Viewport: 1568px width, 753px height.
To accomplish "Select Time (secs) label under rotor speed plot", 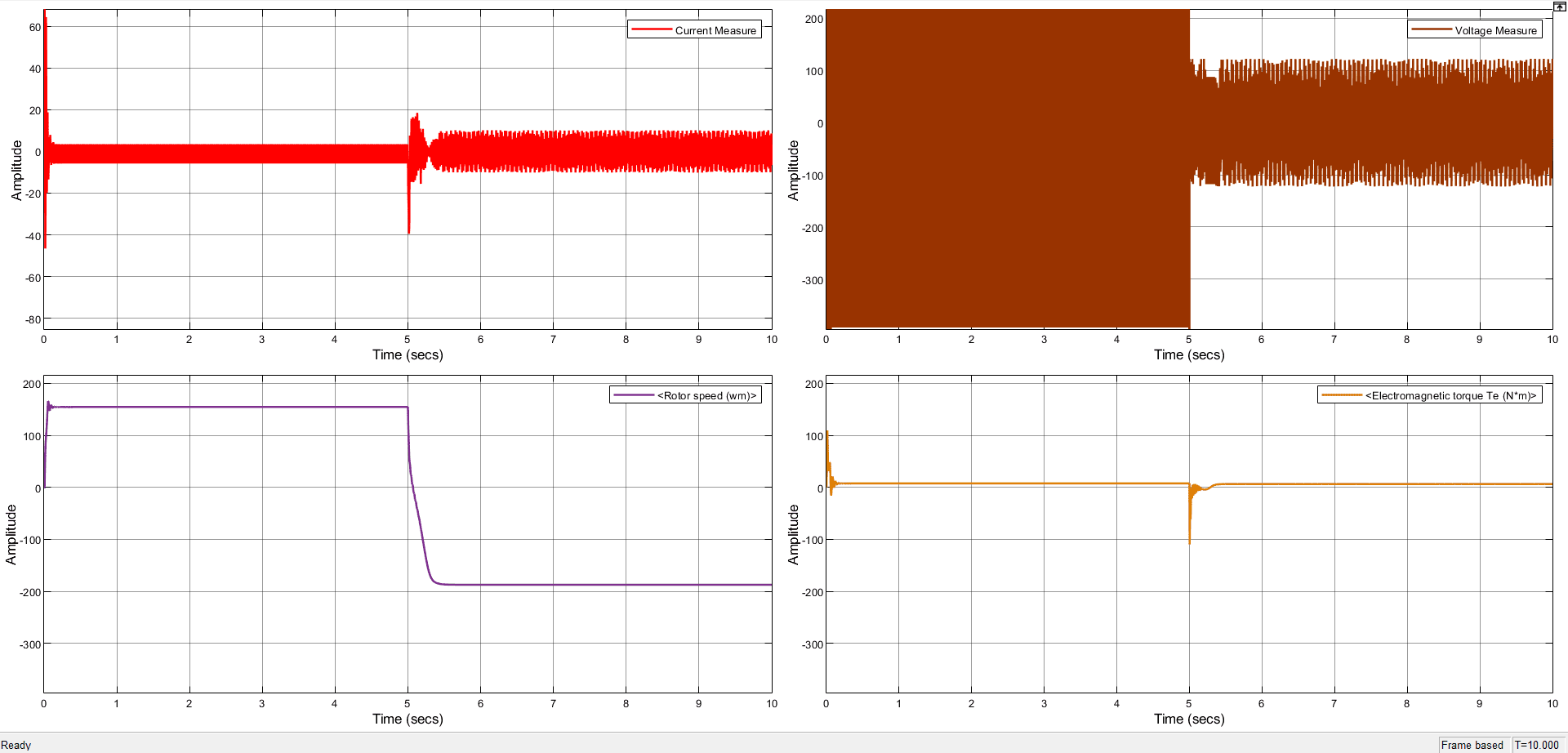I will [408, 719].
